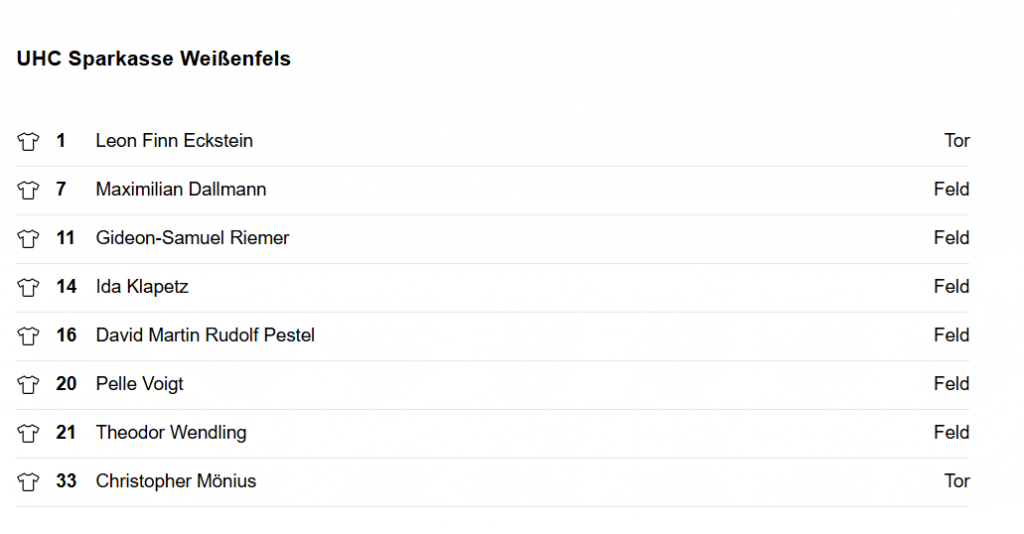The width and height of the screenshot is (1024, 534).
Task: Click on Christopher Mönius name
Action: click(176, 481)
